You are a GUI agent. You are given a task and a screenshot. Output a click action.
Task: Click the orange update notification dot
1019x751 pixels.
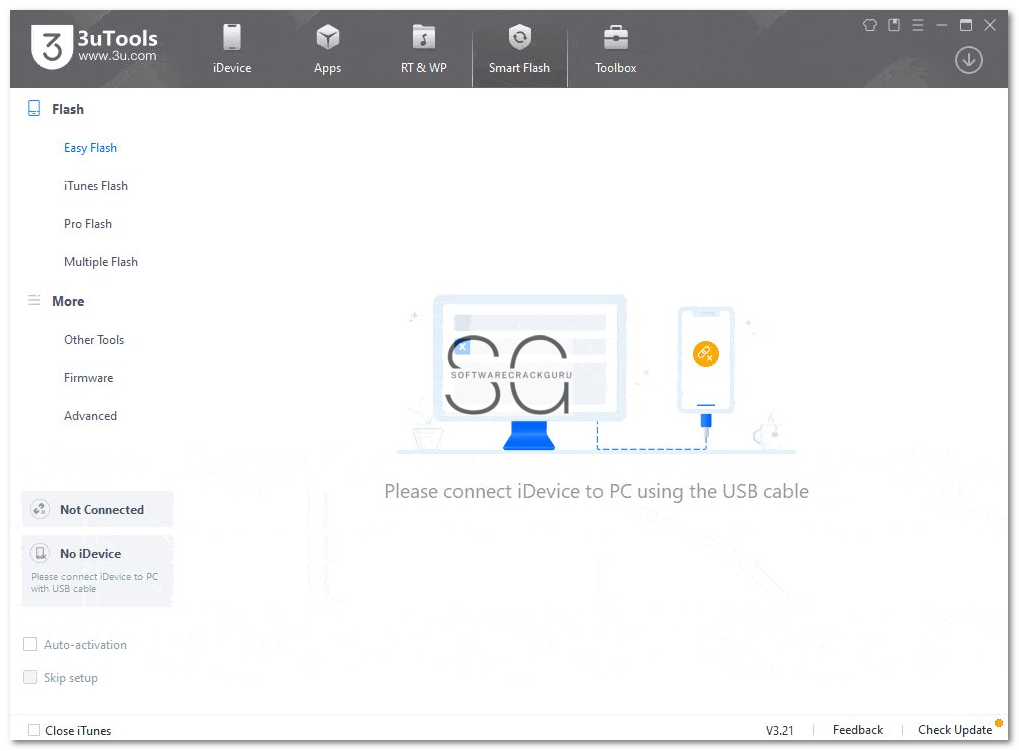tap(999, 723)
